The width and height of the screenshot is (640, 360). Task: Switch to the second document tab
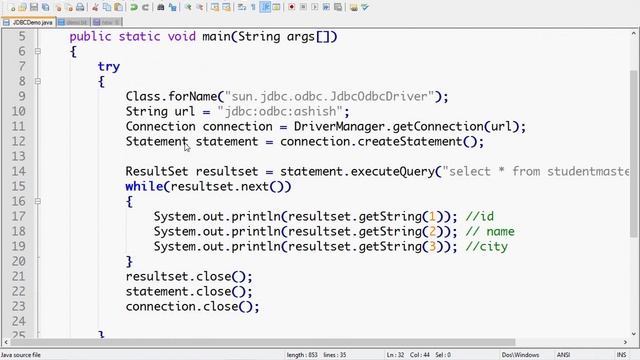[x=73, y=22]
